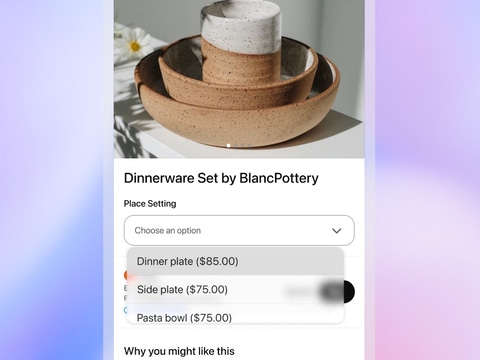480x360 pixels.
Task: Select the Dinner plate ($85.00) option
Action: (x=235, y=261)
